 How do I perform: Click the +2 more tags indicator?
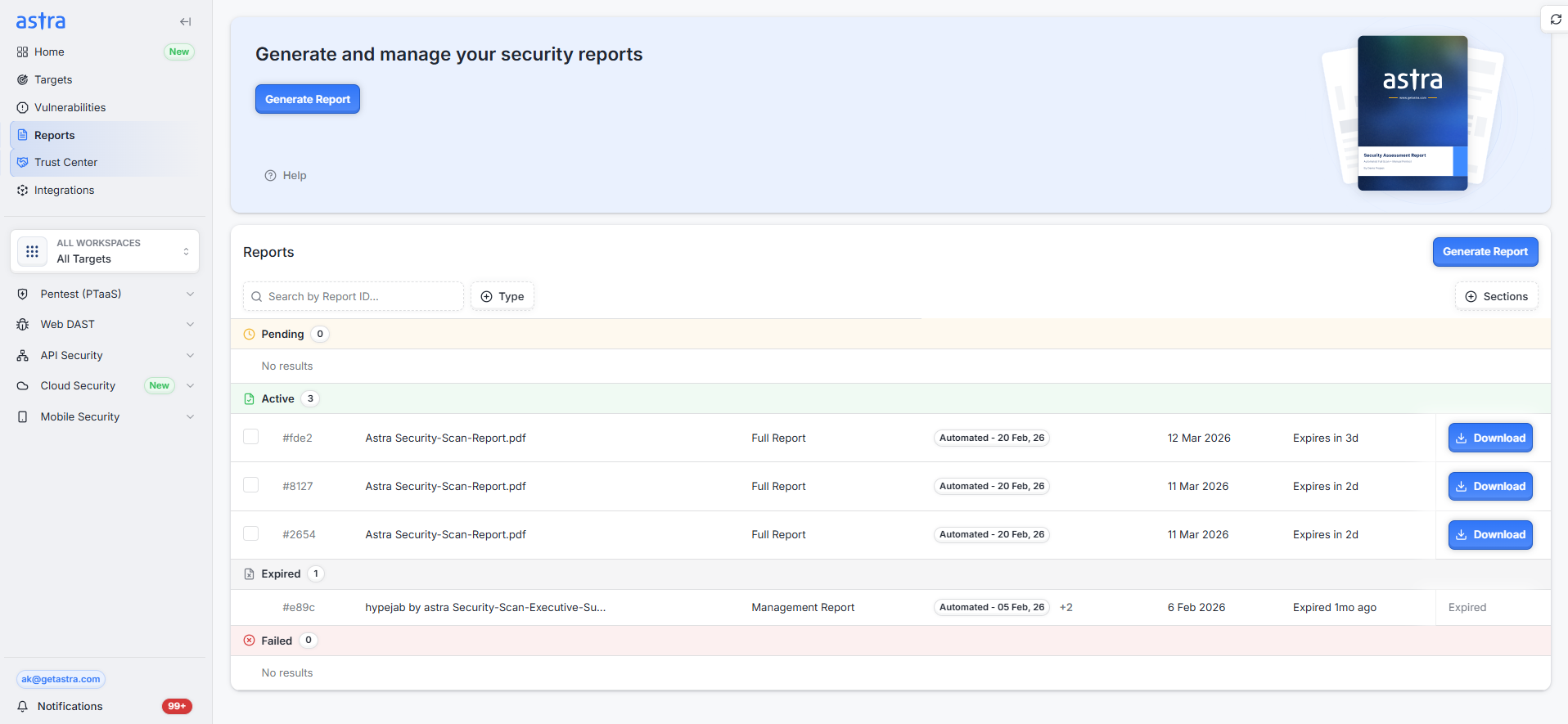pos(1066,607)
